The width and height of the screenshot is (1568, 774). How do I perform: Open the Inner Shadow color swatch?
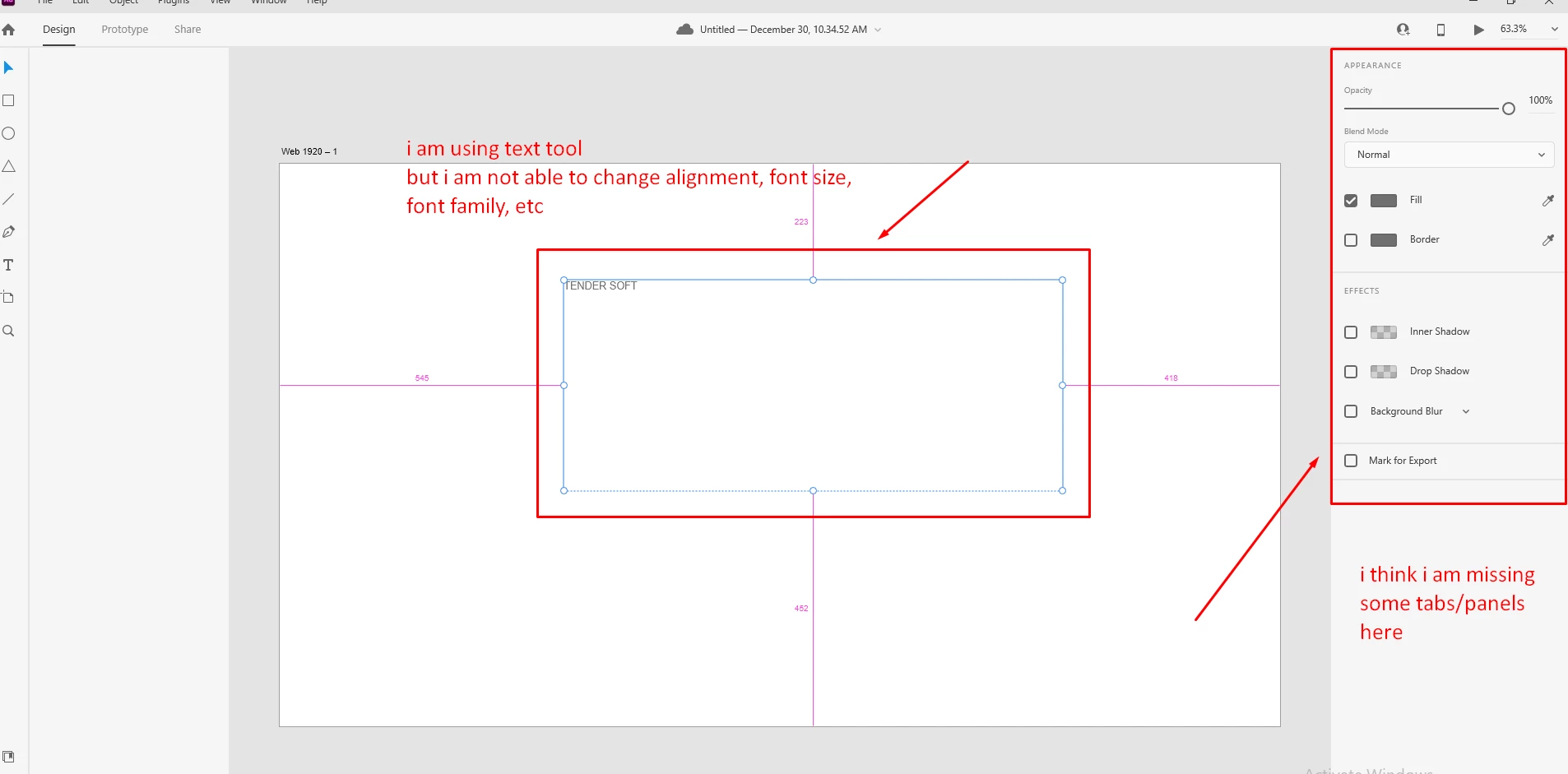point(1384,332)
